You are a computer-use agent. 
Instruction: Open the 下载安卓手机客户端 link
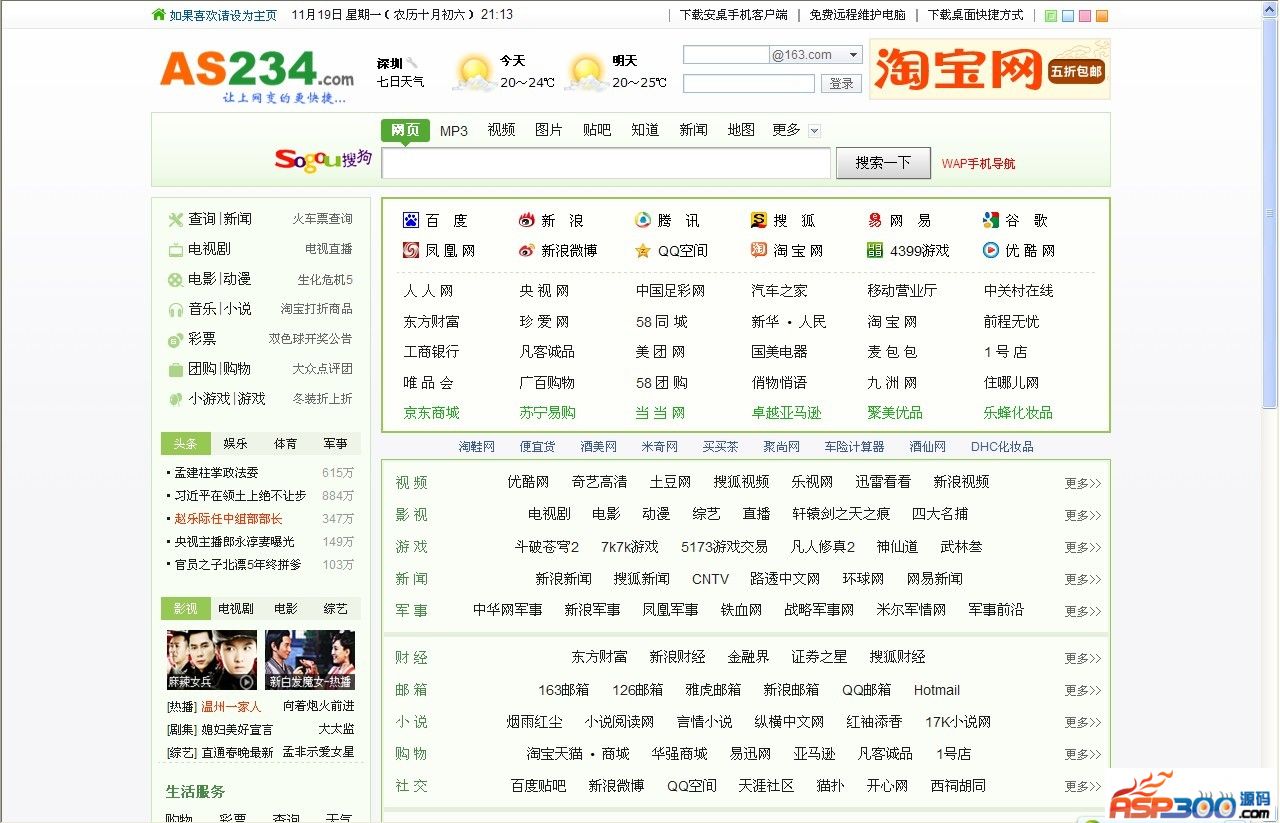(734, 15)
